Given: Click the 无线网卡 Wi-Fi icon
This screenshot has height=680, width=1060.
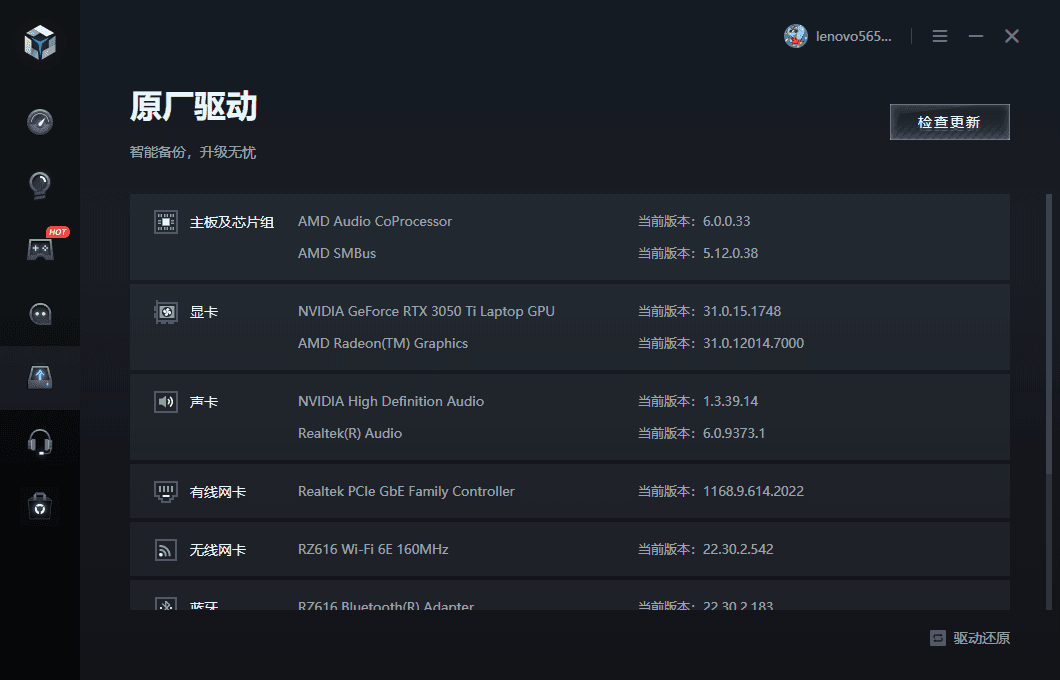Looking at the screenshot, I should pos(166,550).
